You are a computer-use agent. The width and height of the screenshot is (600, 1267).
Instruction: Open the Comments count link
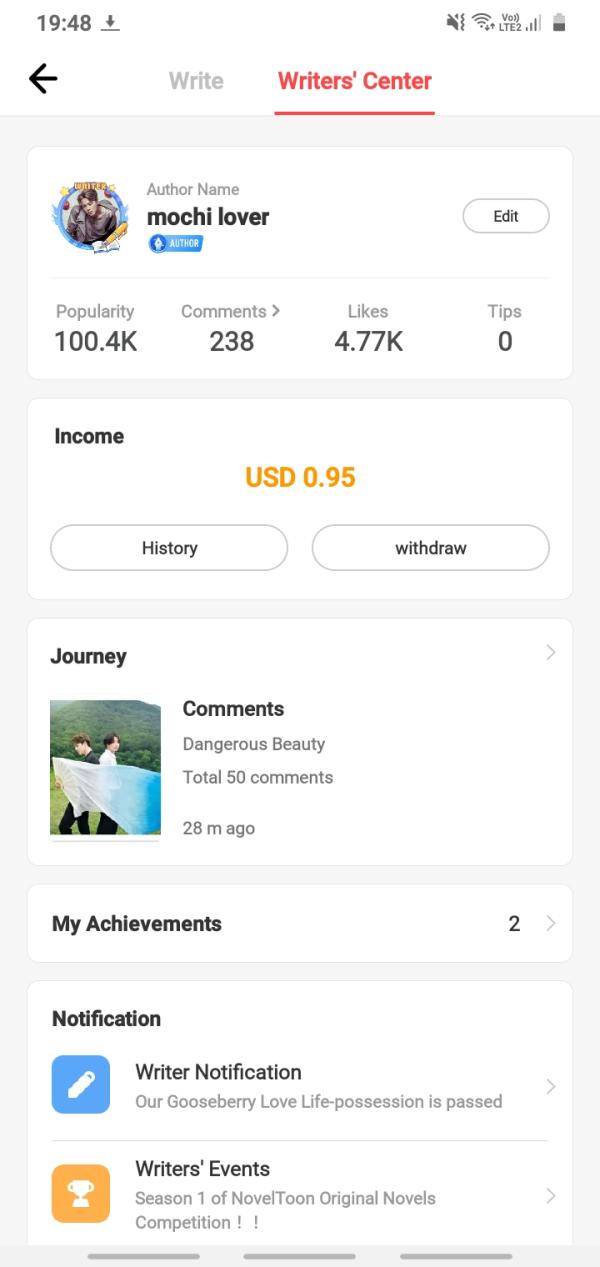coord(231,326)
